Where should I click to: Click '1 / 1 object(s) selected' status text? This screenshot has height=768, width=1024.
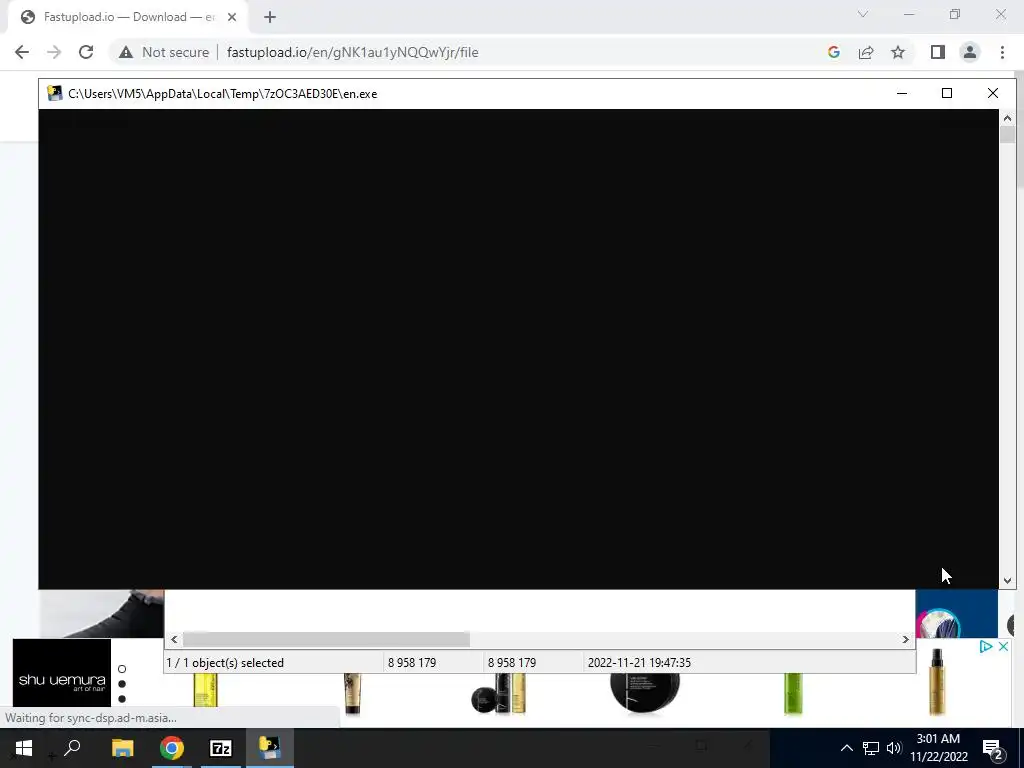coord(225,663)
